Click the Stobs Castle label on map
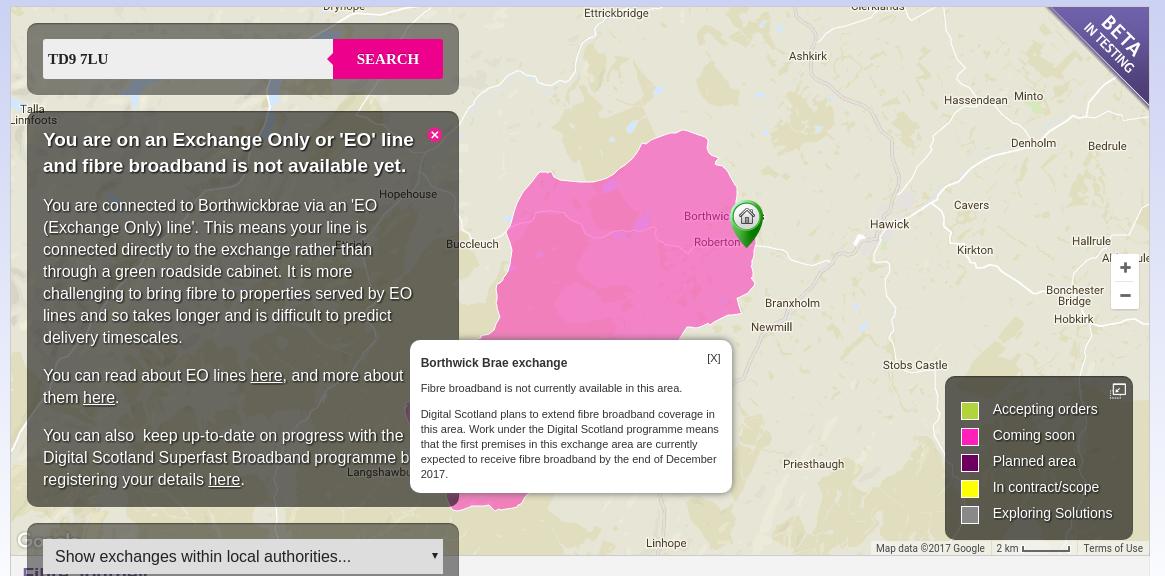1165x576 pixels. [x=915, y=365]
